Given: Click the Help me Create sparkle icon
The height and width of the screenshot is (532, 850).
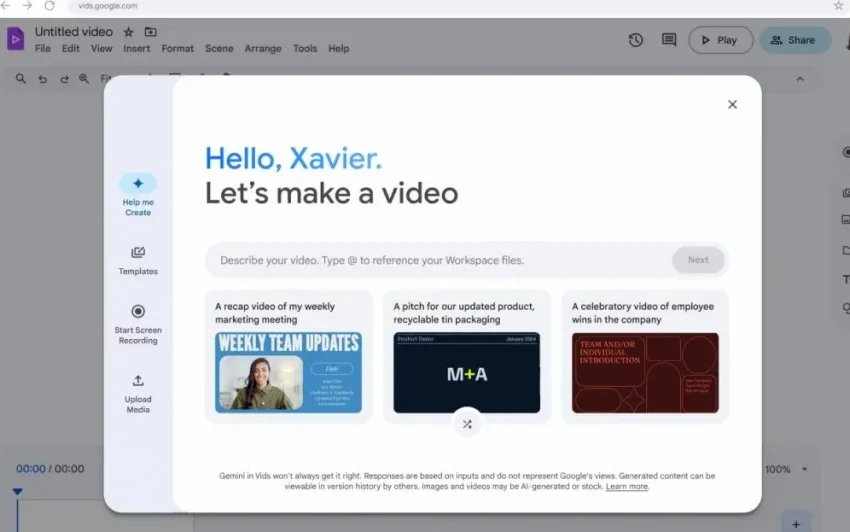Looking at the screenshot, I should click(138, 184).
